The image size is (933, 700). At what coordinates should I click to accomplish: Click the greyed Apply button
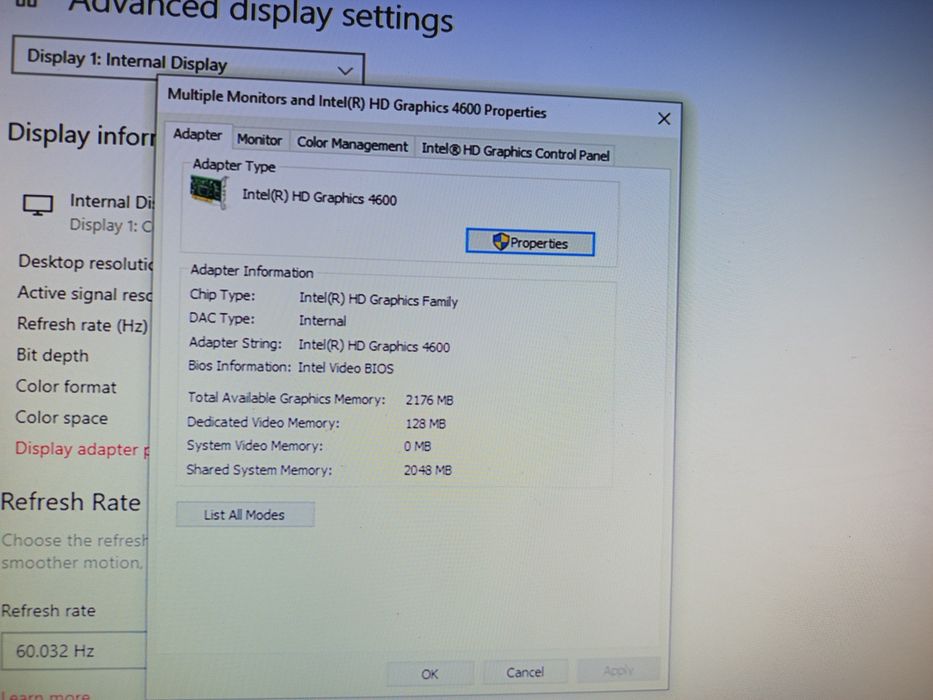coord(618,671)
